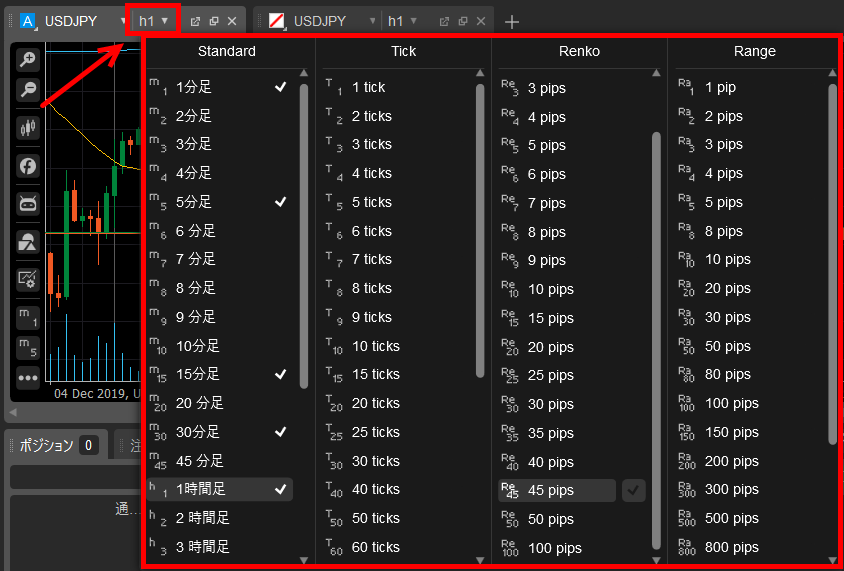This screenshot has height=571, width=844.
Task: Add a new chart tab
Action: 512,21
